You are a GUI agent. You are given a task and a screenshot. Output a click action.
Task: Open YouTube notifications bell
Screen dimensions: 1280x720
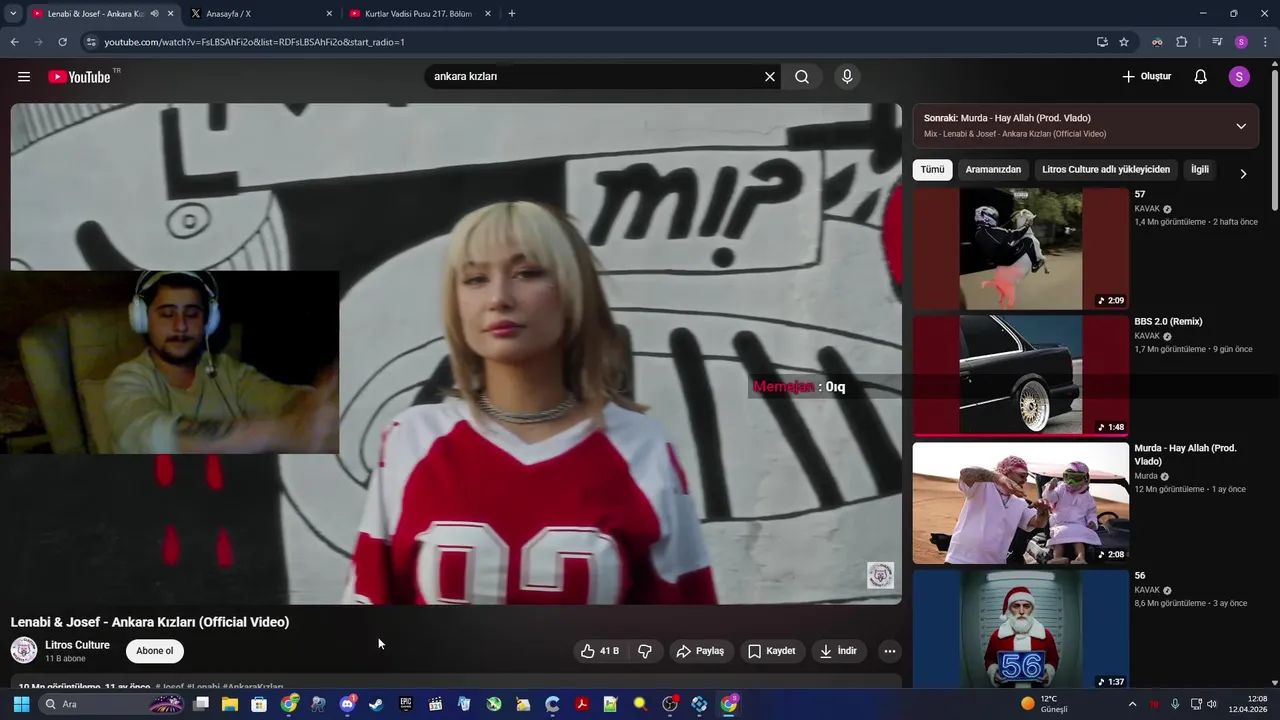(1201, 77)
